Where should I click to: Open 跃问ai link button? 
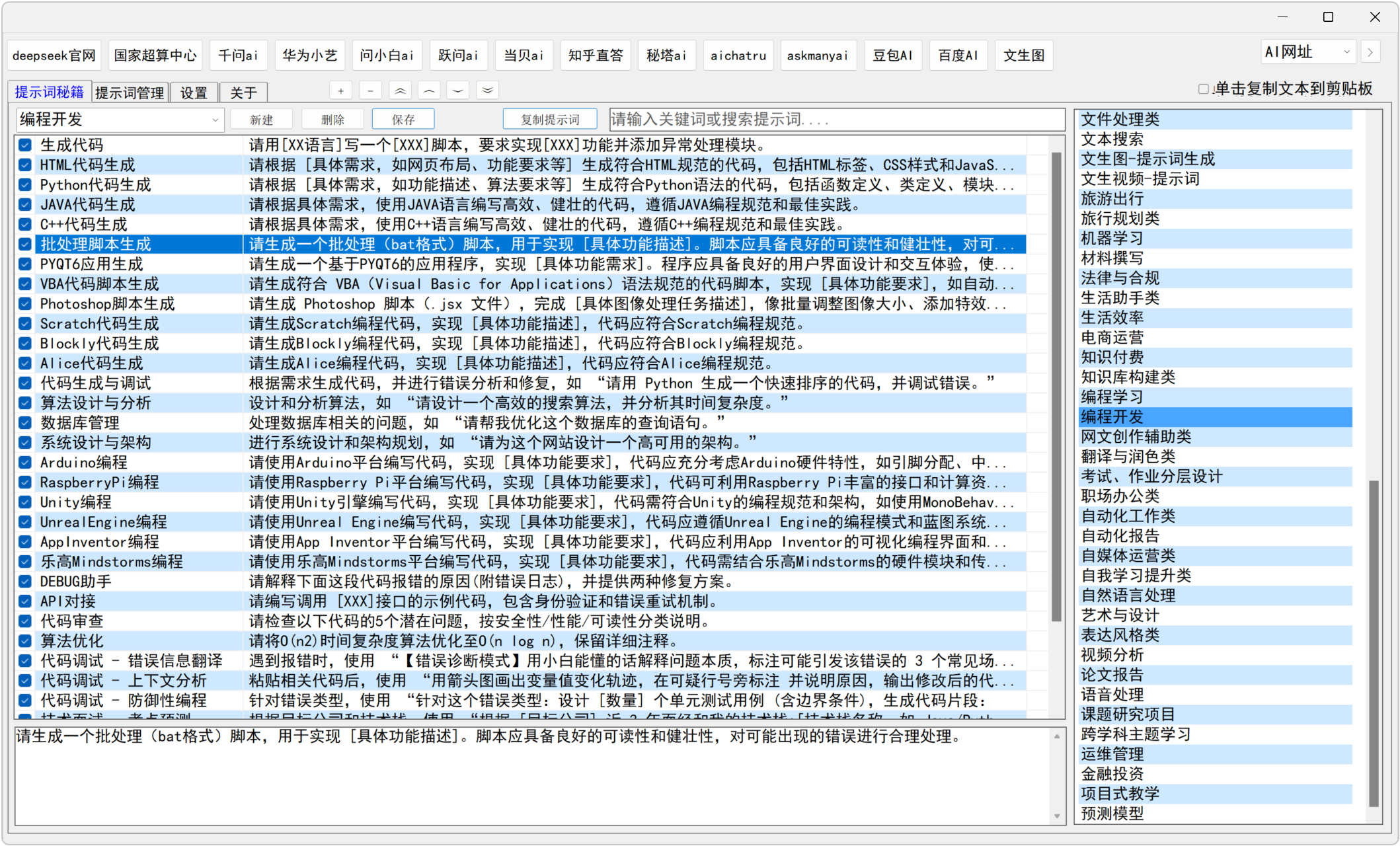point(459,56)
